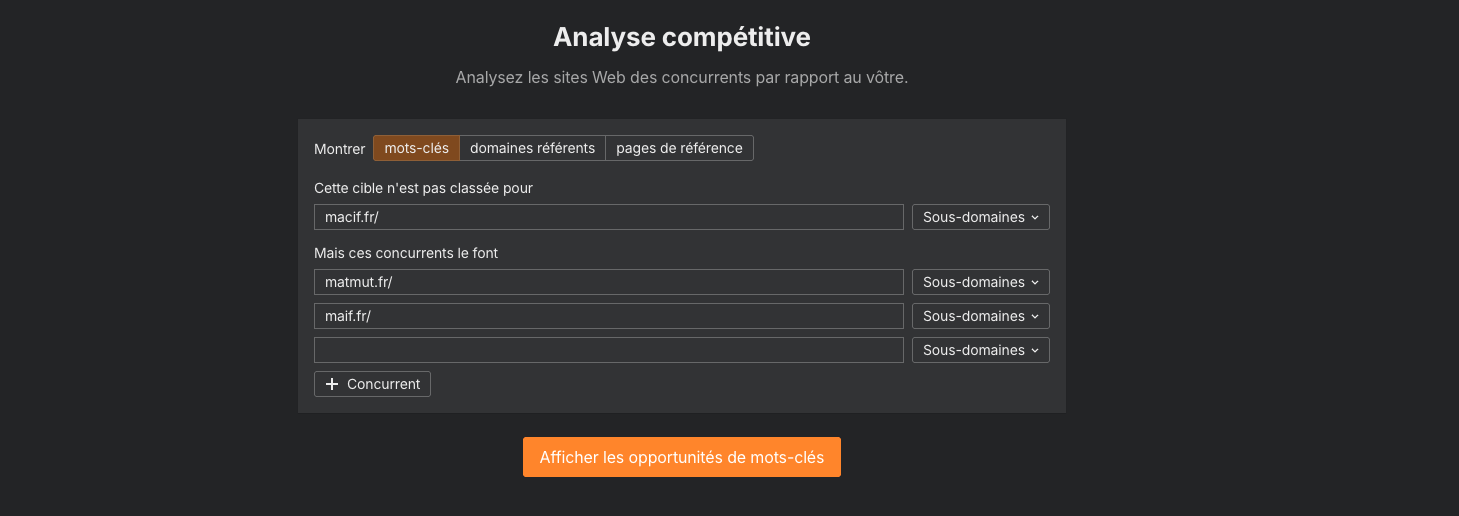The height and width of the screenshot is (516, 1459).
Task: Click the chevron arrow in macif.fr's scope selector
Action: tap(1035, 217)
